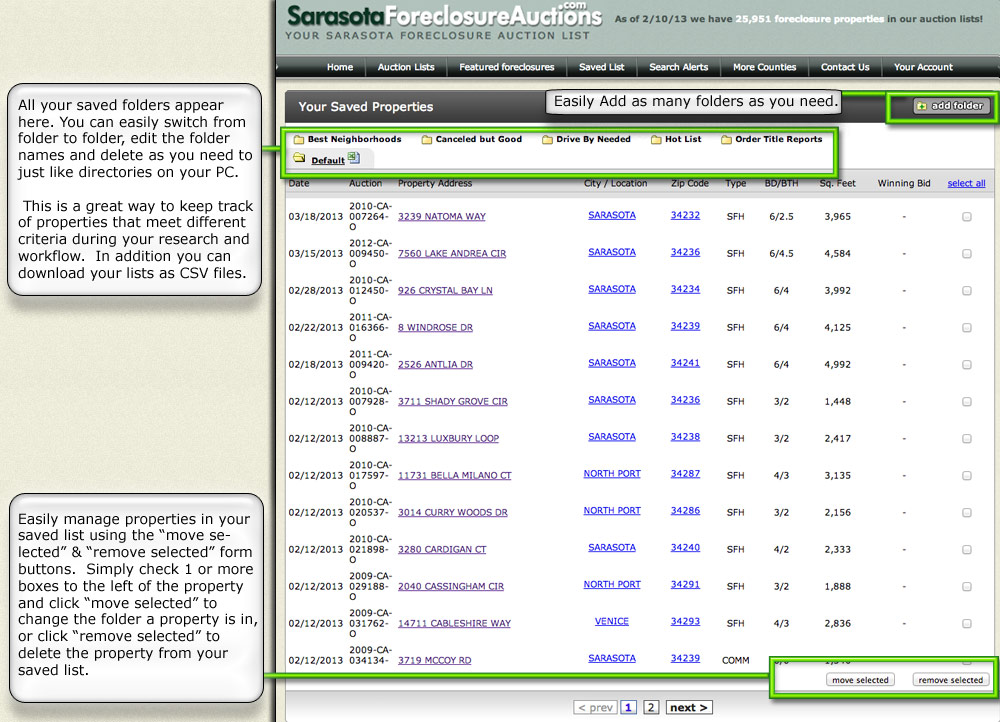Go to the Home menu item
This screenshot has height=722, width=1000.
[340, 67]
